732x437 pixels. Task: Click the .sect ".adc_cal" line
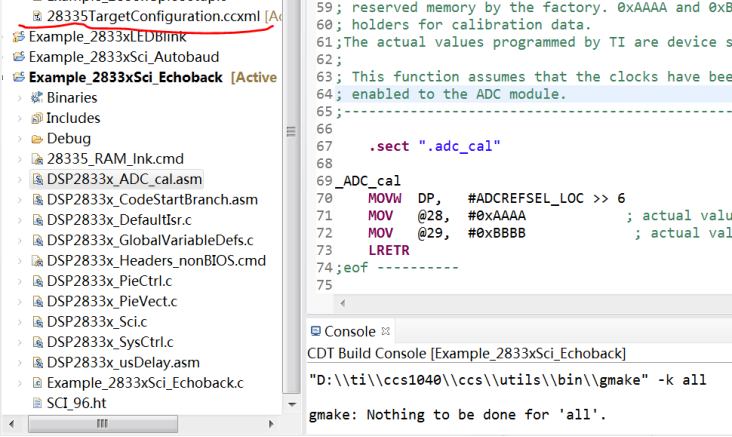coord(434,146)
